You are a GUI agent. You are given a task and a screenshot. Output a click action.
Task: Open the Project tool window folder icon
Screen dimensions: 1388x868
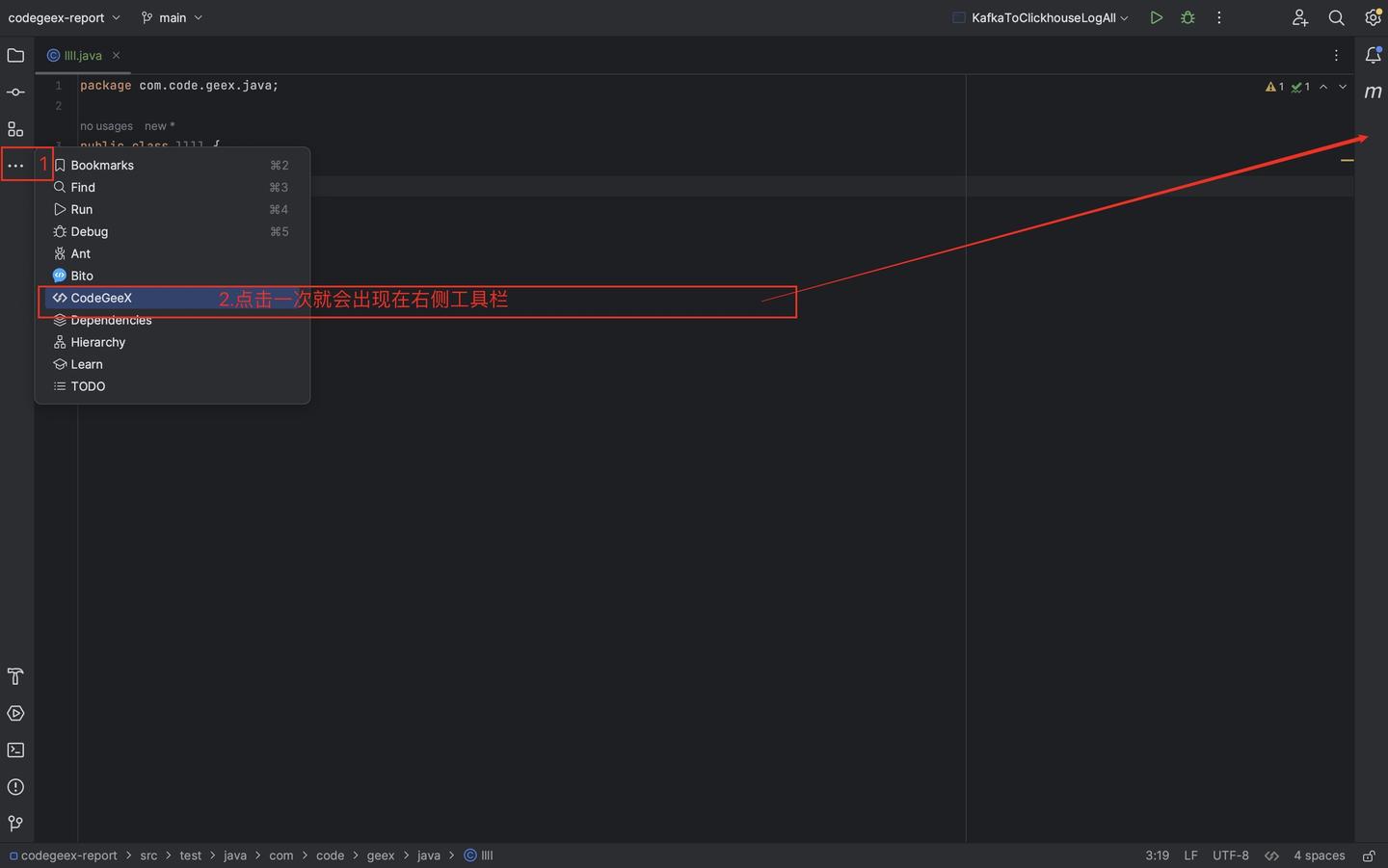(x=15, y=55)
